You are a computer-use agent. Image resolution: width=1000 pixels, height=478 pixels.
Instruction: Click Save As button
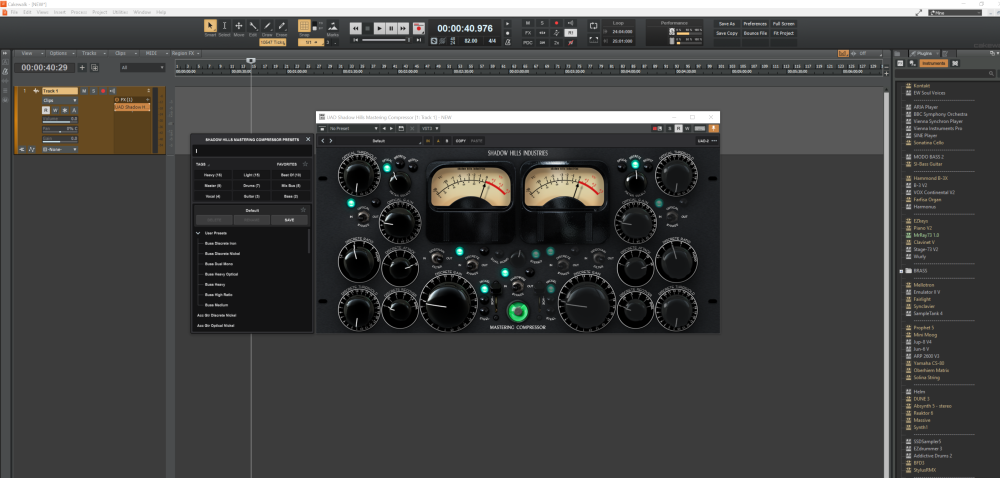click(x=727, y=24)
